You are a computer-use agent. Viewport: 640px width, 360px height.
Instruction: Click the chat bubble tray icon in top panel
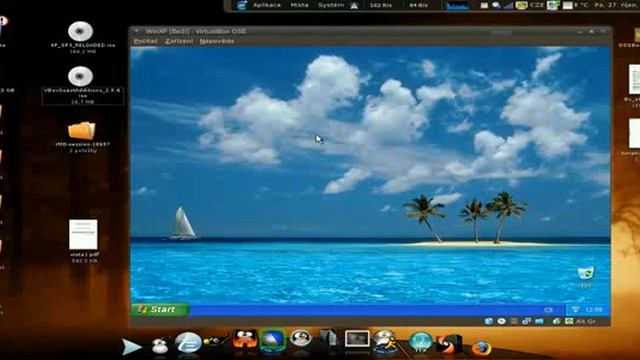pyautogui.click(x=496, y=5)
